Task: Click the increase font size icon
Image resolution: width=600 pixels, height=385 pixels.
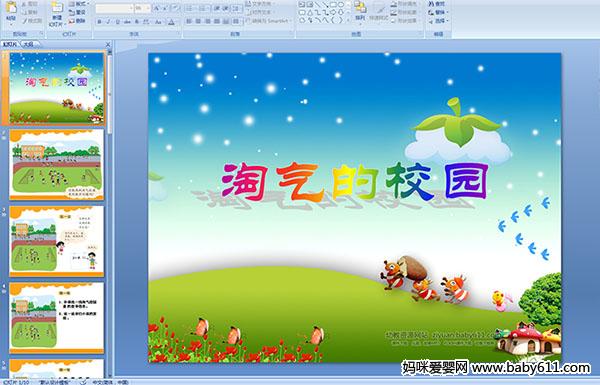Action: (157, 8)
